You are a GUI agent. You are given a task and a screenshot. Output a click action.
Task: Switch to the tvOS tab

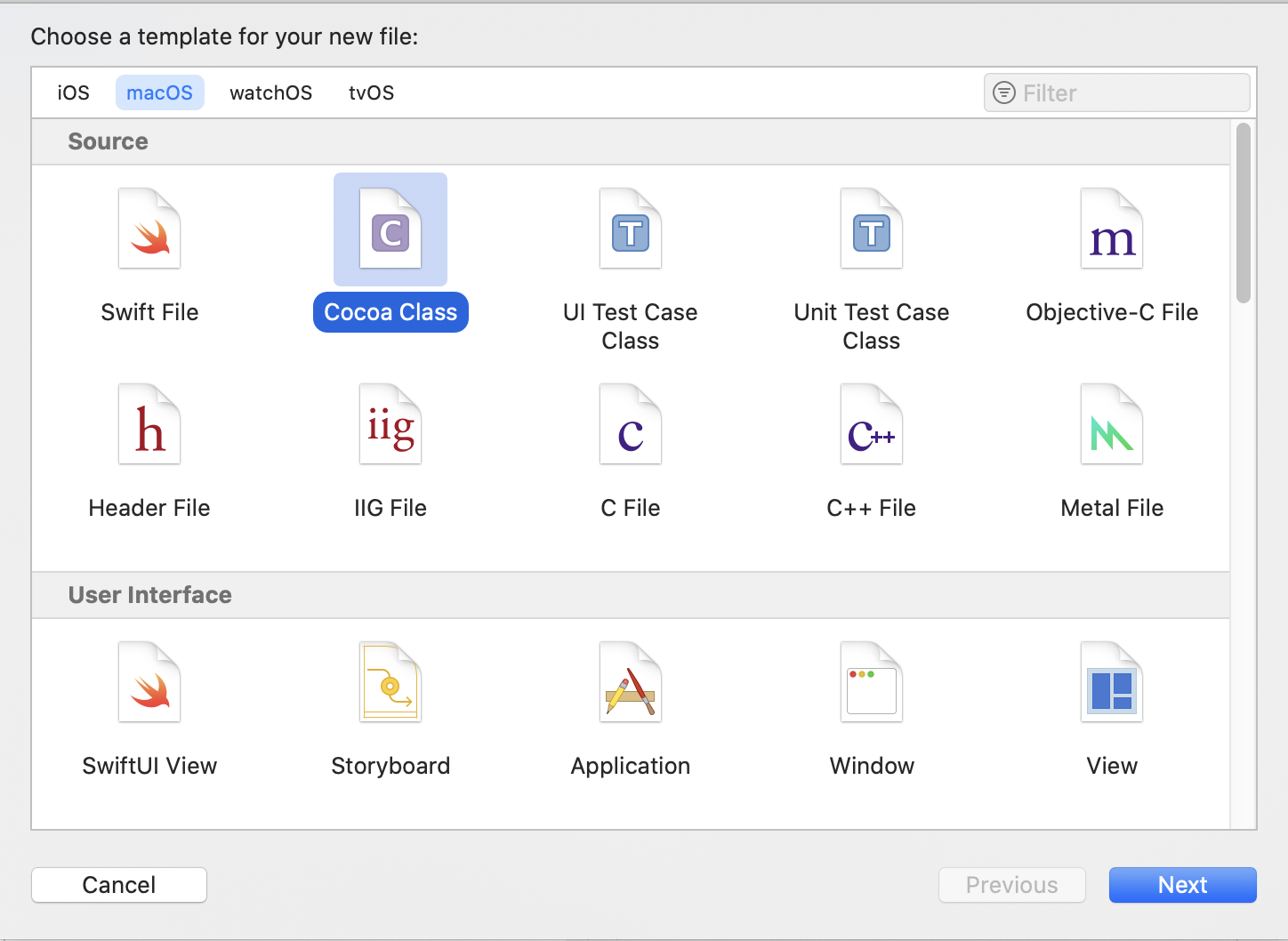372,92
